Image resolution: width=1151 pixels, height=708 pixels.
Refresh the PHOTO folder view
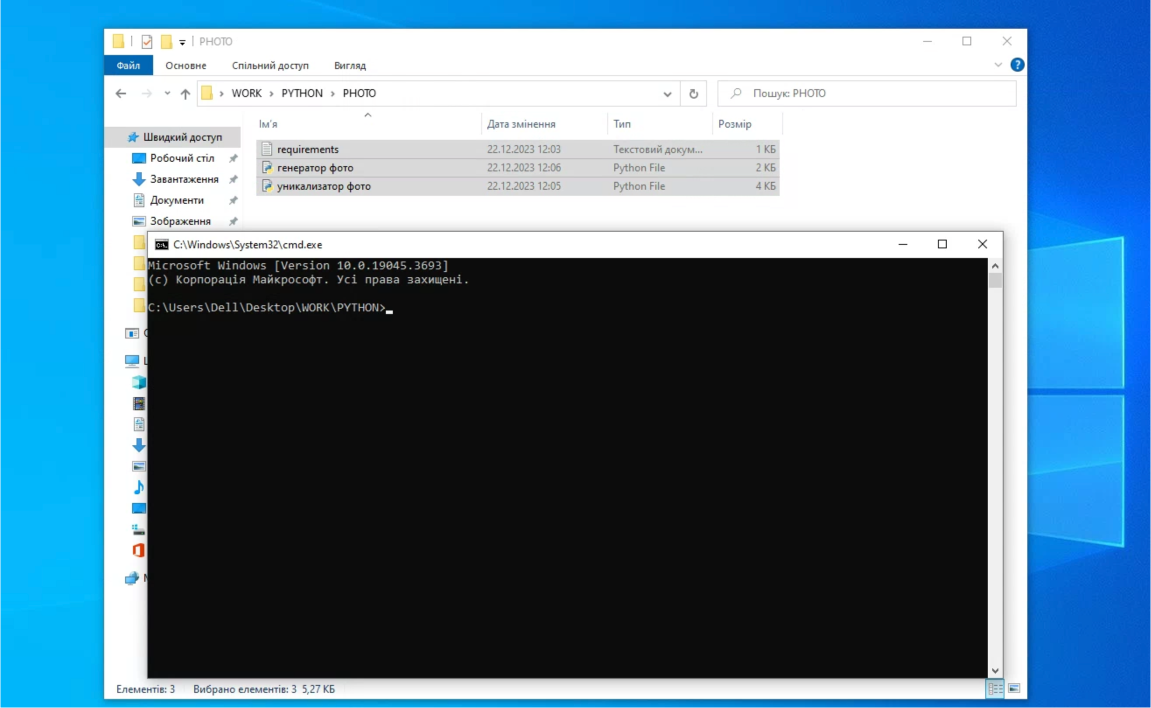tap(693, 94)
